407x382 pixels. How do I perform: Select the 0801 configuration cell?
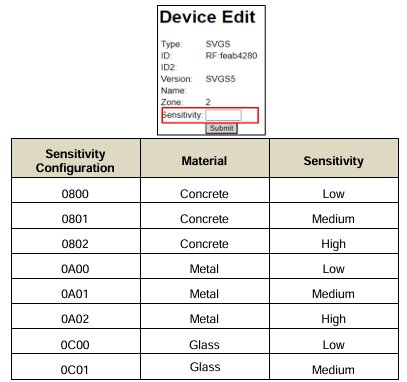(x=76, y=216)
